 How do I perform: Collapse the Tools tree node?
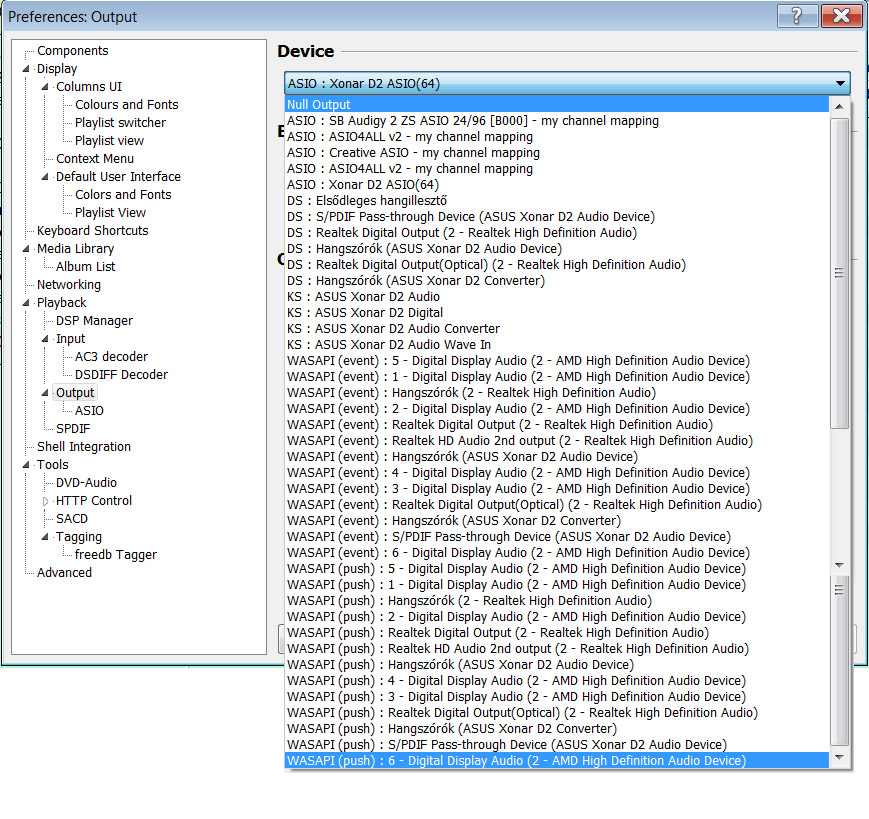25,465
